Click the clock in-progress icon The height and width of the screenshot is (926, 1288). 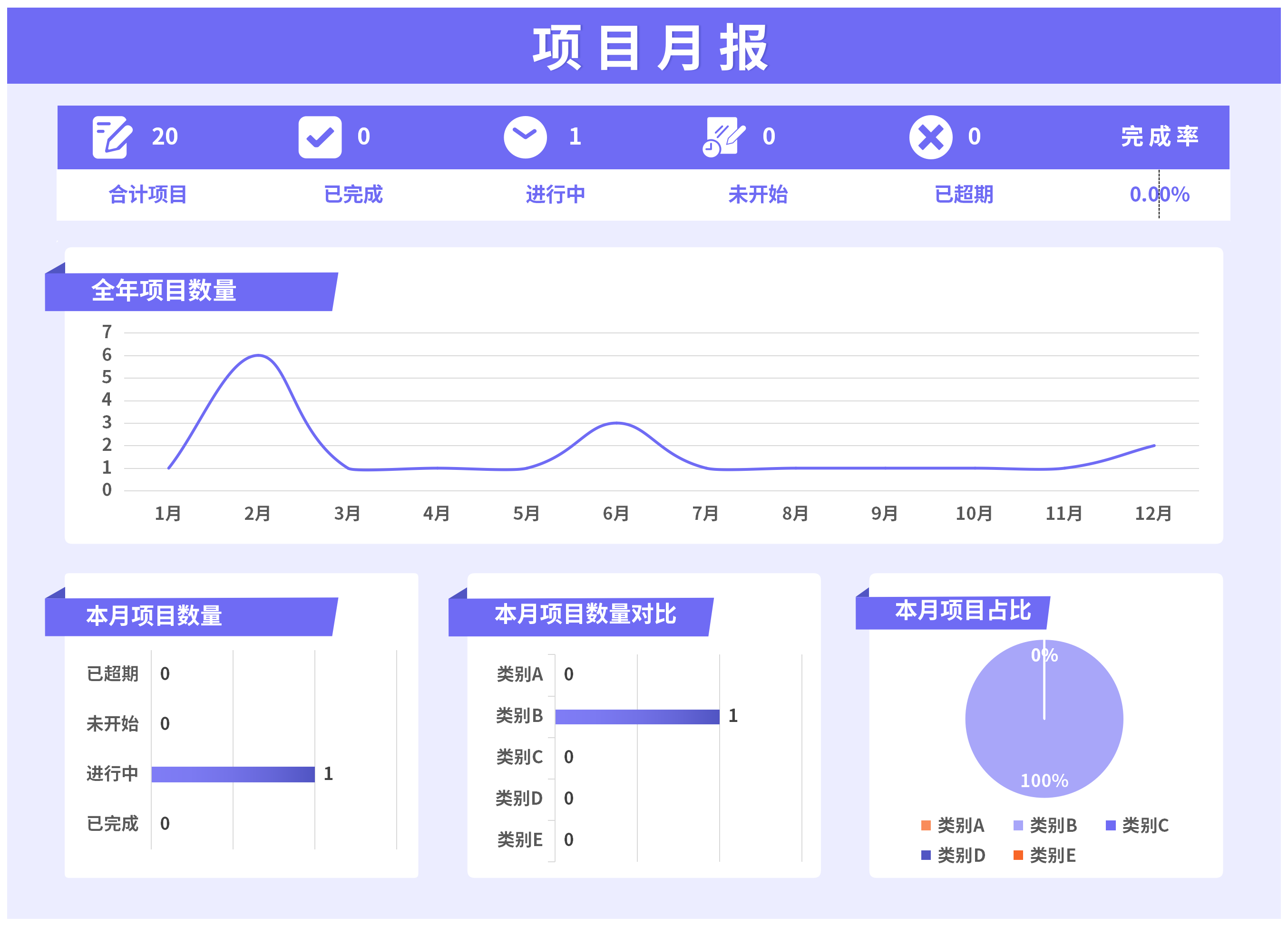[525, 137]
